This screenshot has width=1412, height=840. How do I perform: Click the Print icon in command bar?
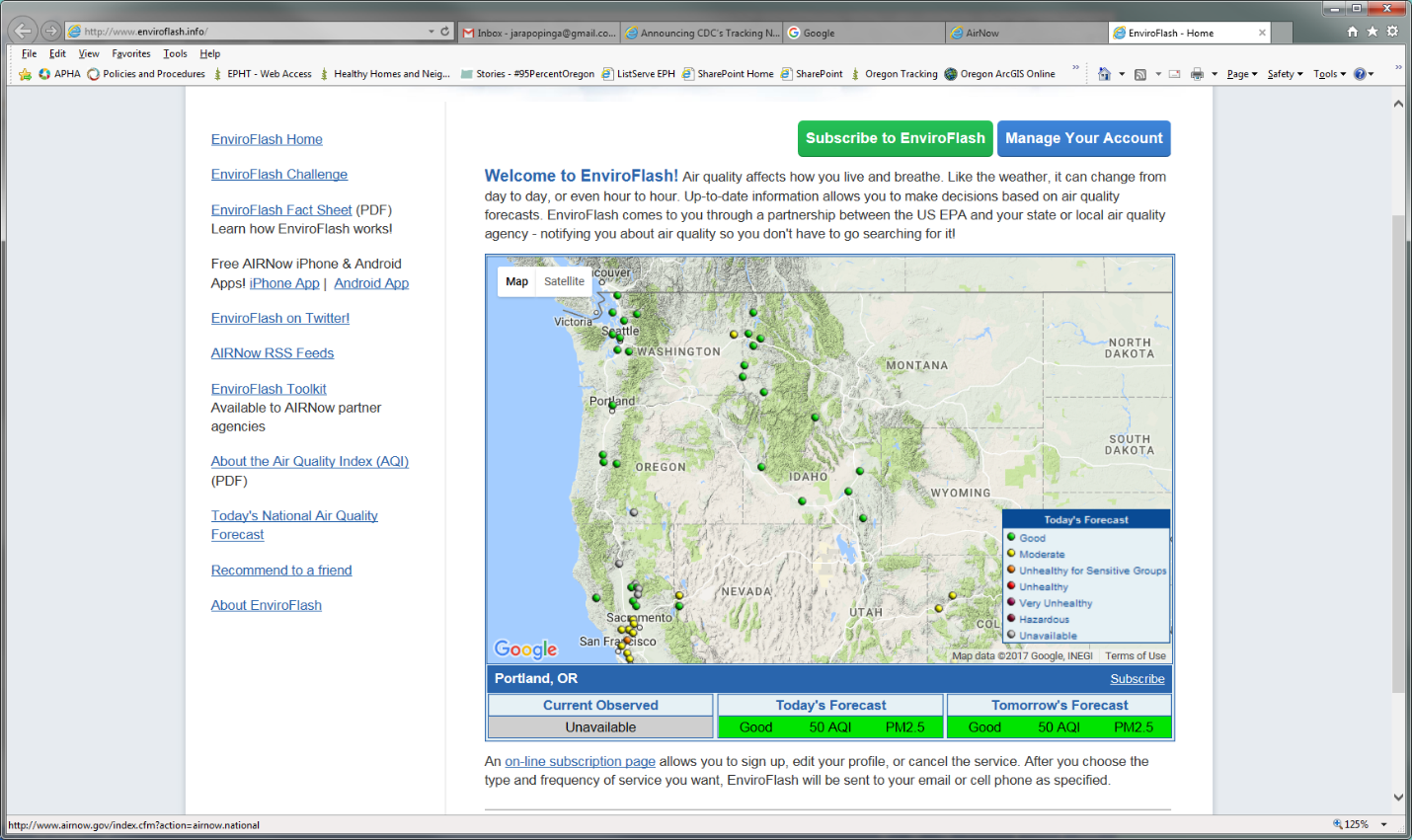(1198, 74)
